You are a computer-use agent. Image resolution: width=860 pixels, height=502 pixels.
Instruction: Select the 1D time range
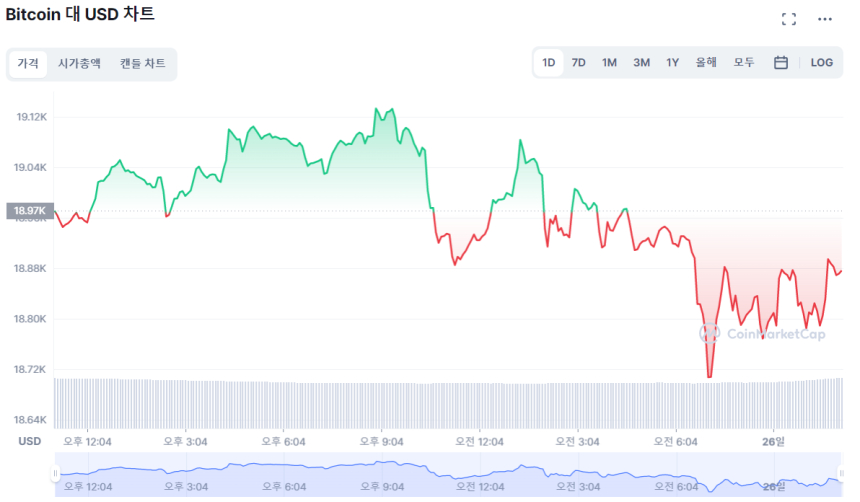pyautogui.click(x=549, y=62)
